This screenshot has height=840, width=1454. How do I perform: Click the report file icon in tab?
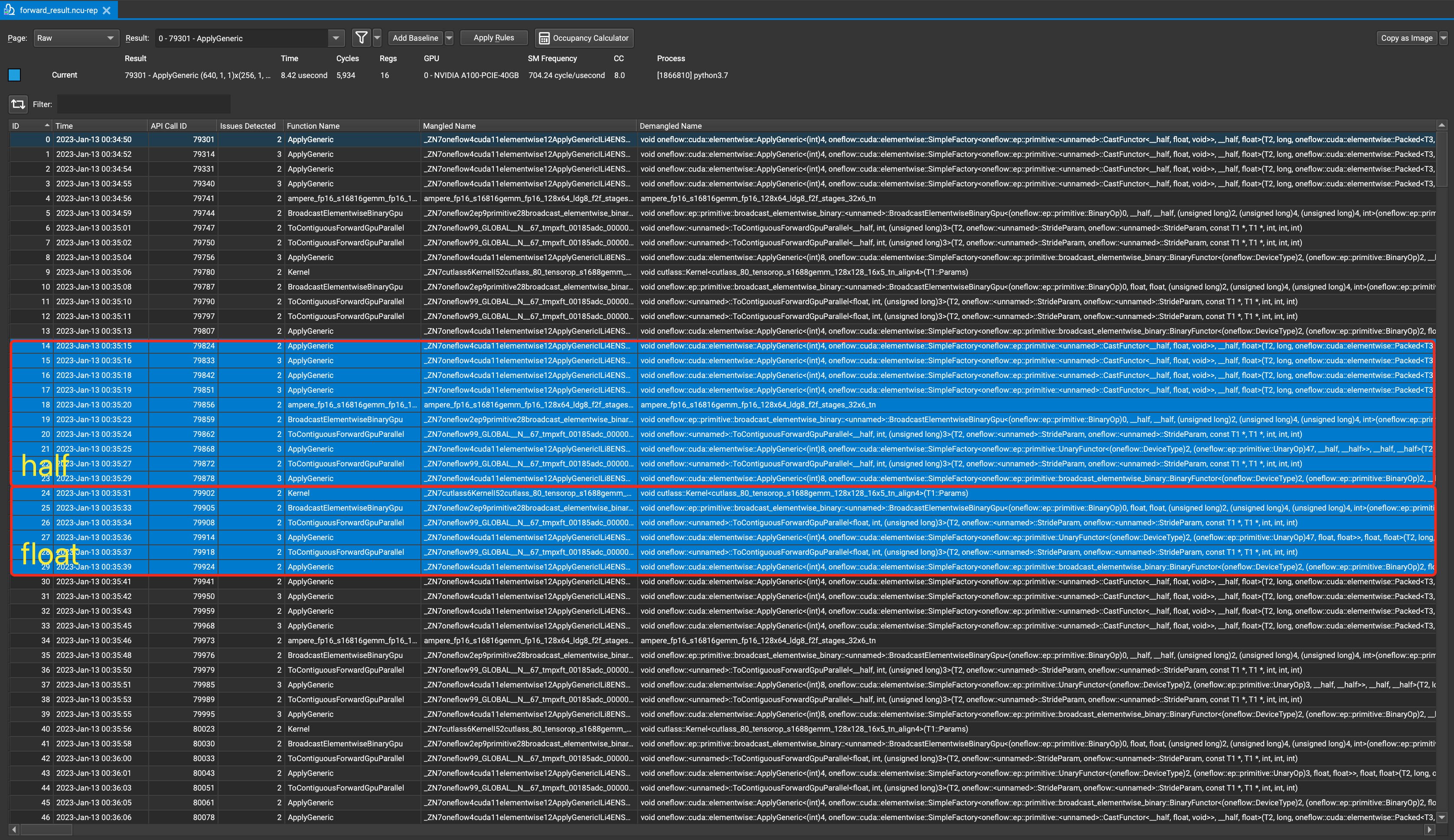(9, 10)
